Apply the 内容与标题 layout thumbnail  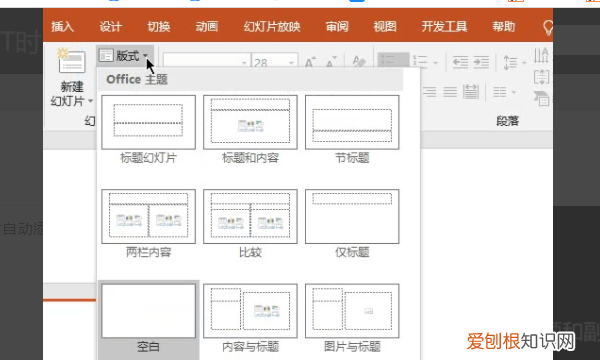[x=250, y=311]
